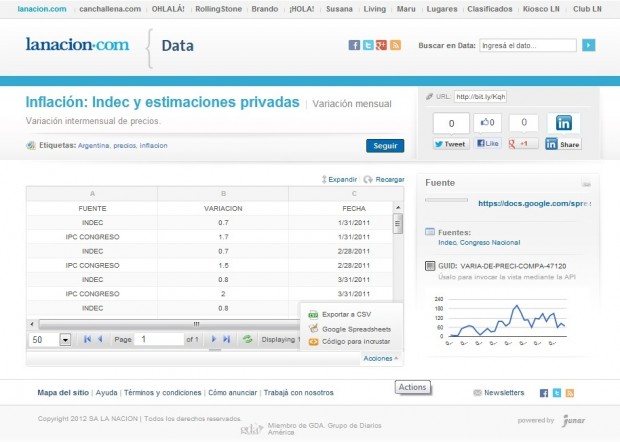The width and height of the screenshot is (620, 442).
Task: Open Twitter icon in header
Action: (368, 45)
